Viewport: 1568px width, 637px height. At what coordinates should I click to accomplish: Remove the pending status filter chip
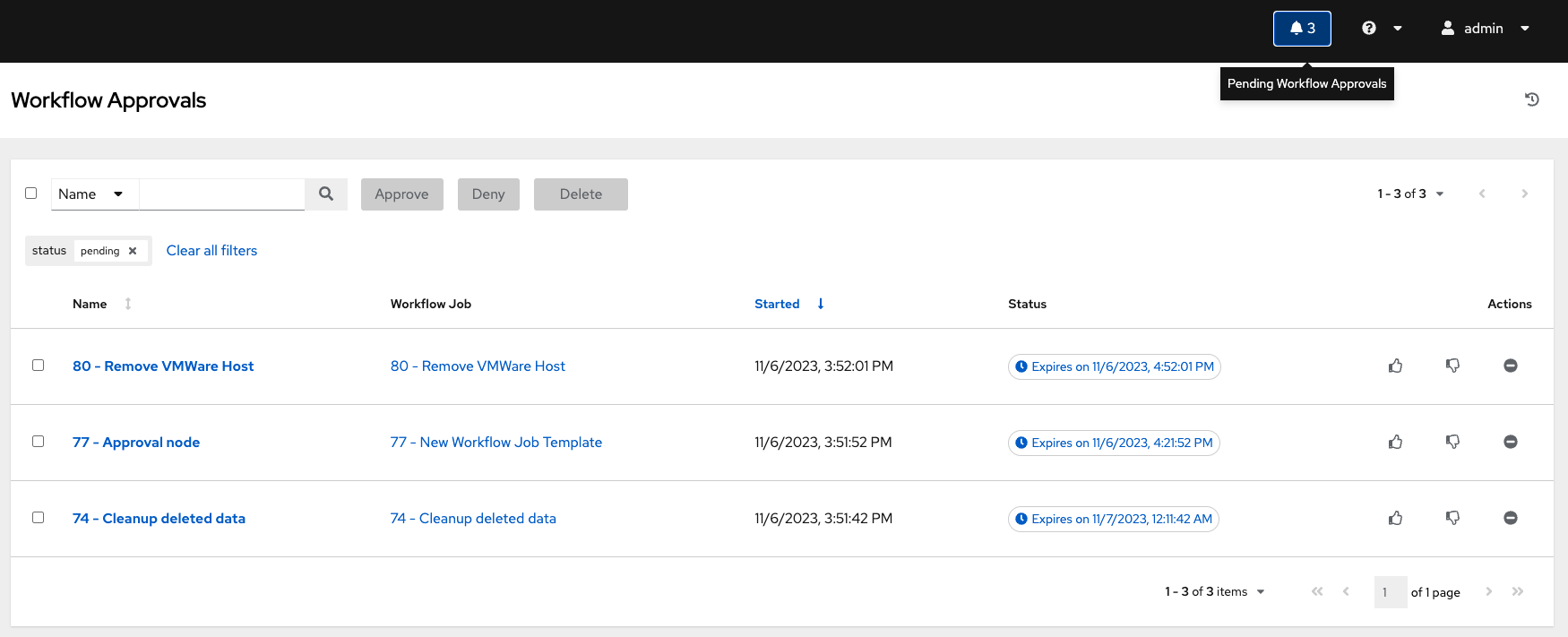coord(133,251)
